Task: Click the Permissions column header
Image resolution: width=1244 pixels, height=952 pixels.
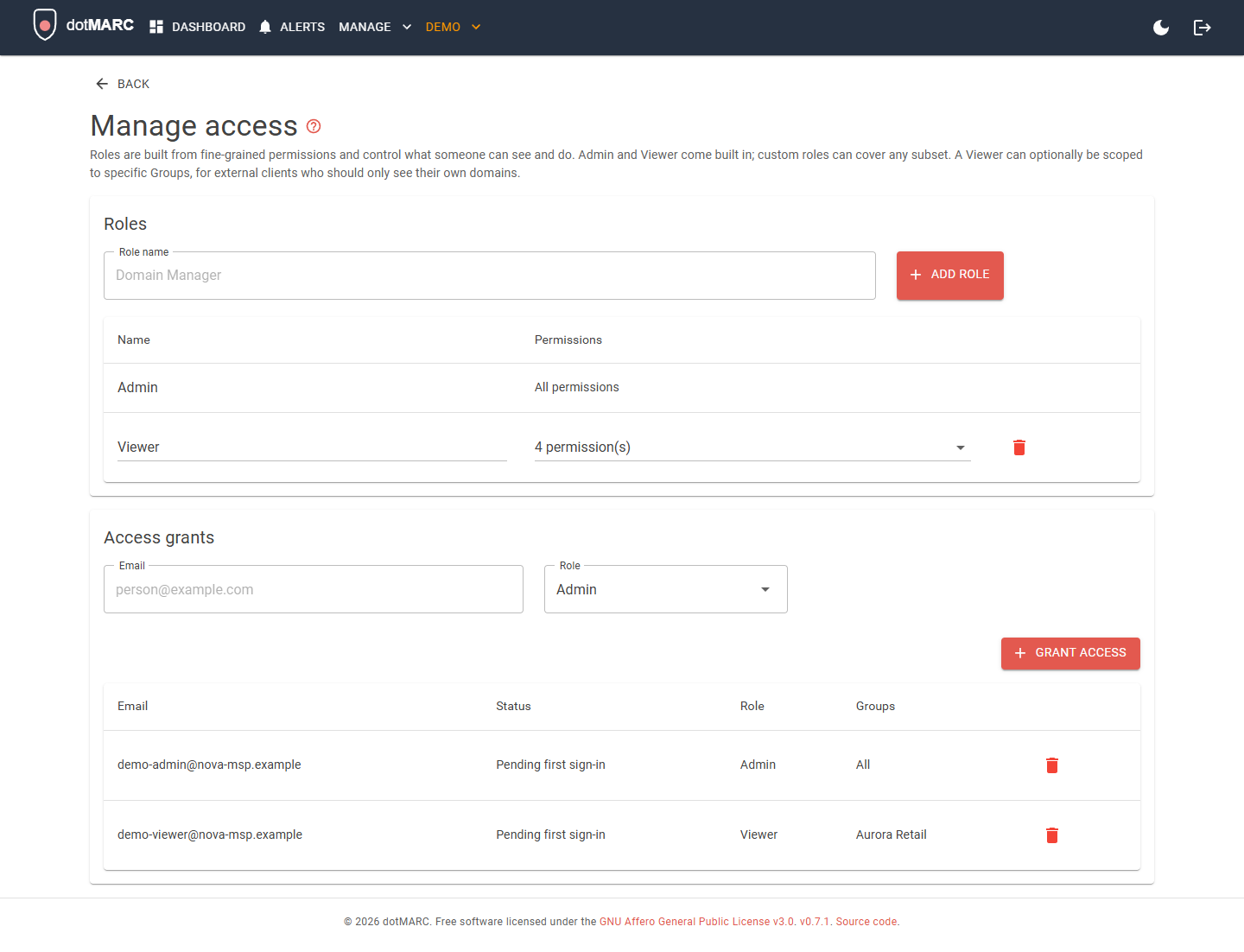Action: click(x=568, y=340)
